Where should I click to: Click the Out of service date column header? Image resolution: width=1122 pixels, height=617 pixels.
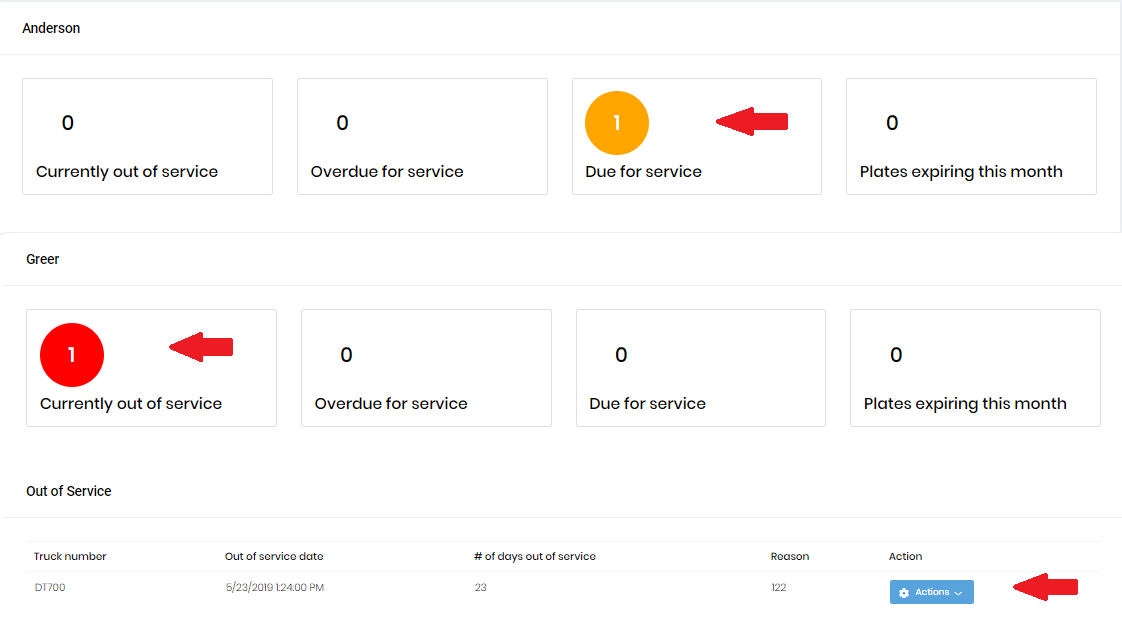pyautogui.click(x=274, y=556)
